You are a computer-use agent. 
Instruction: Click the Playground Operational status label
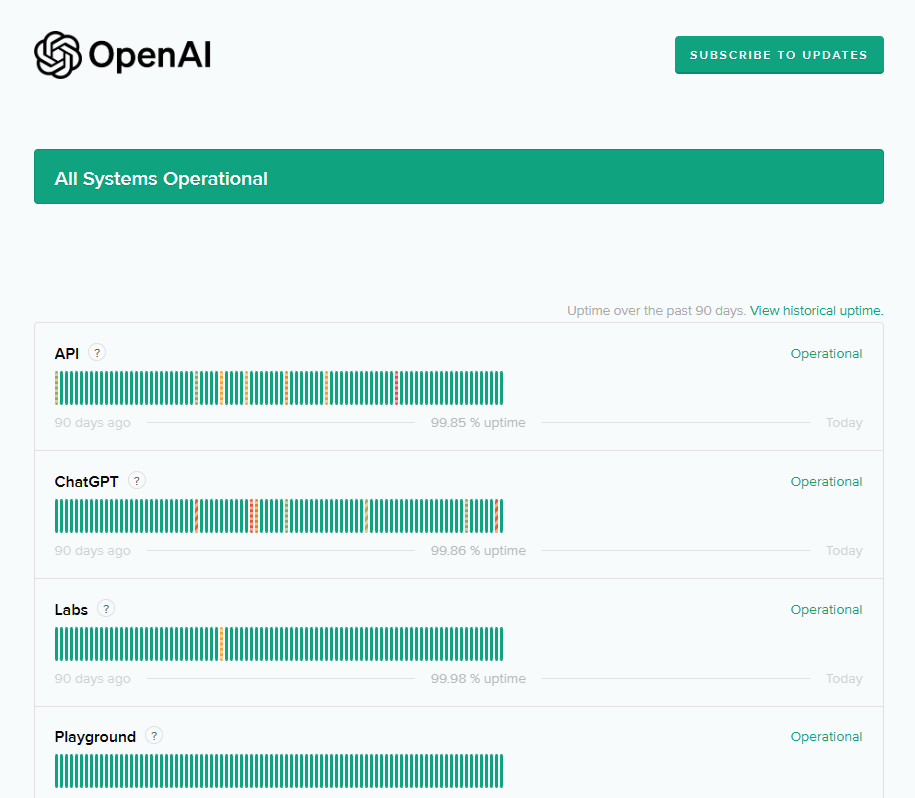(826, 737)
